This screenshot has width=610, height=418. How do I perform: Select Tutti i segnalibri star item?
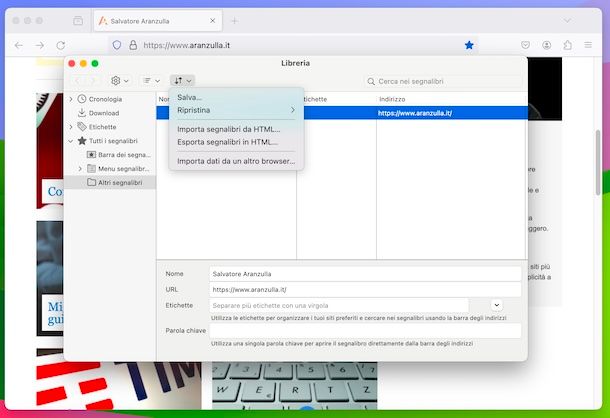click(x=113, y=141)
